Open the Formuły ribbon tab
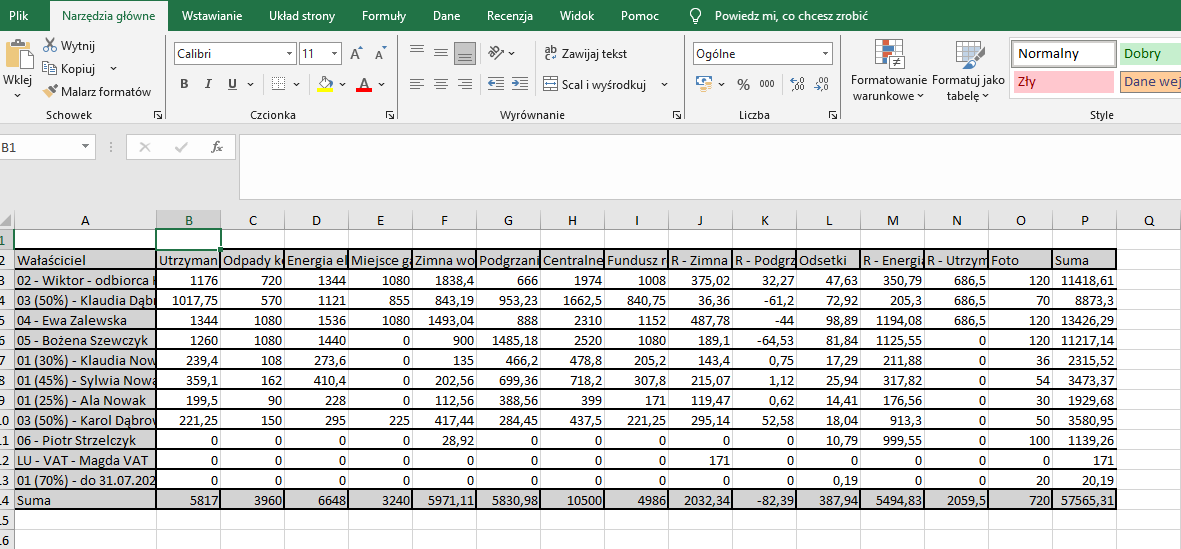 click(384, 17)
